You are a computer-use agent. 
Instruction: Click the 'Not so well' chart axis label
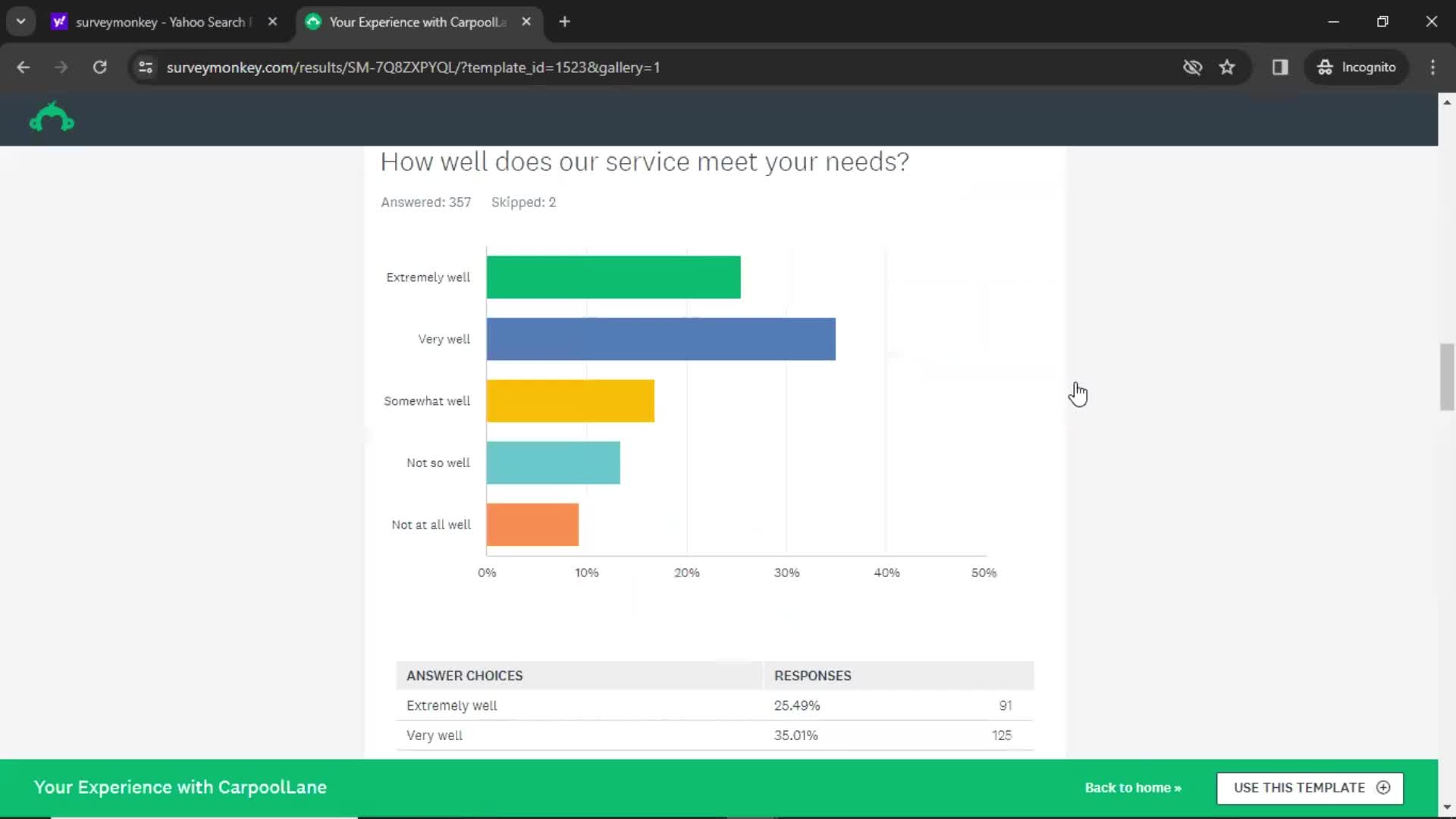438,463
